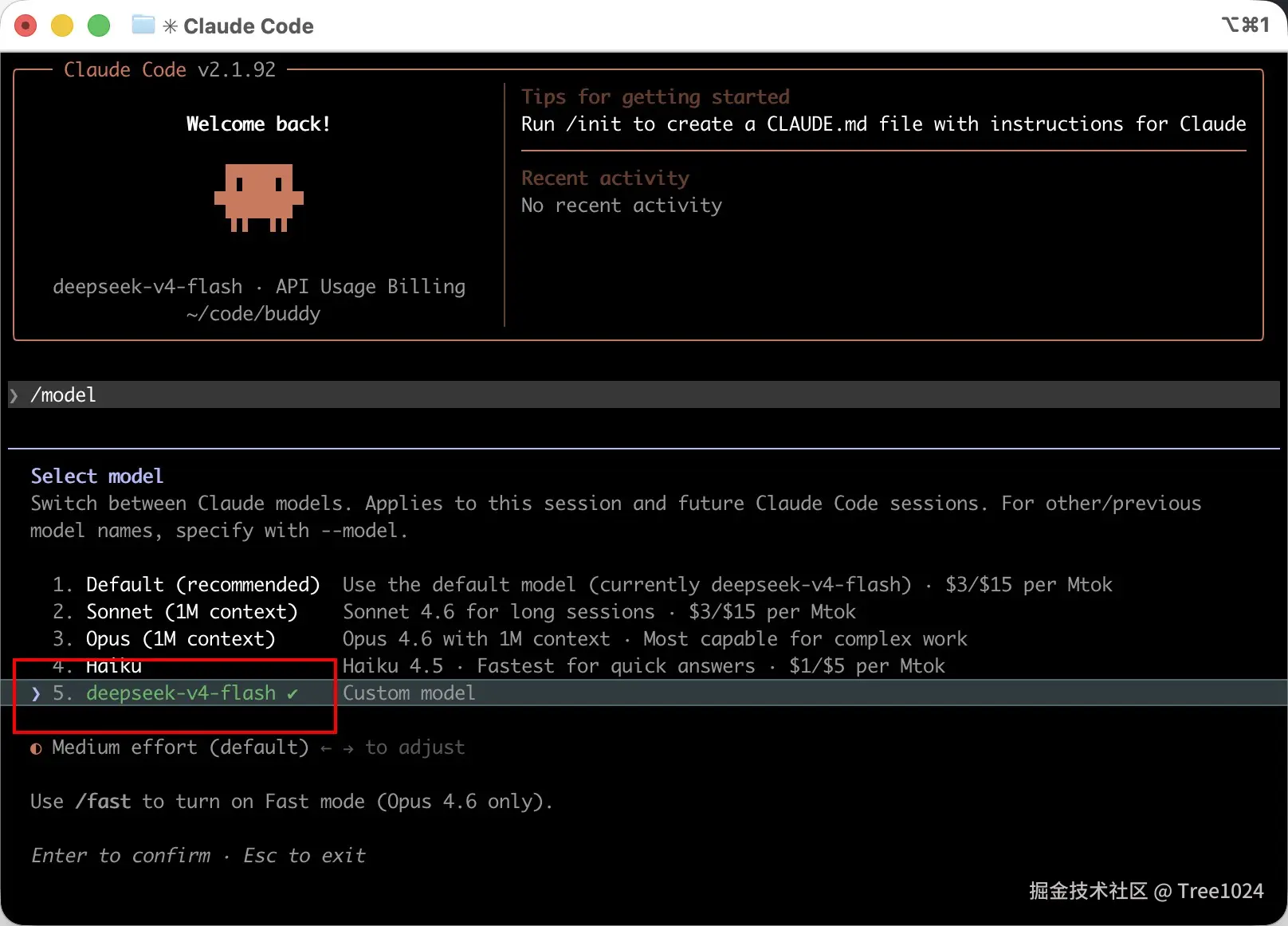Click Opus 4.6 with 1M context description
Screen dimensions: 1288x926
coord(477,639)
